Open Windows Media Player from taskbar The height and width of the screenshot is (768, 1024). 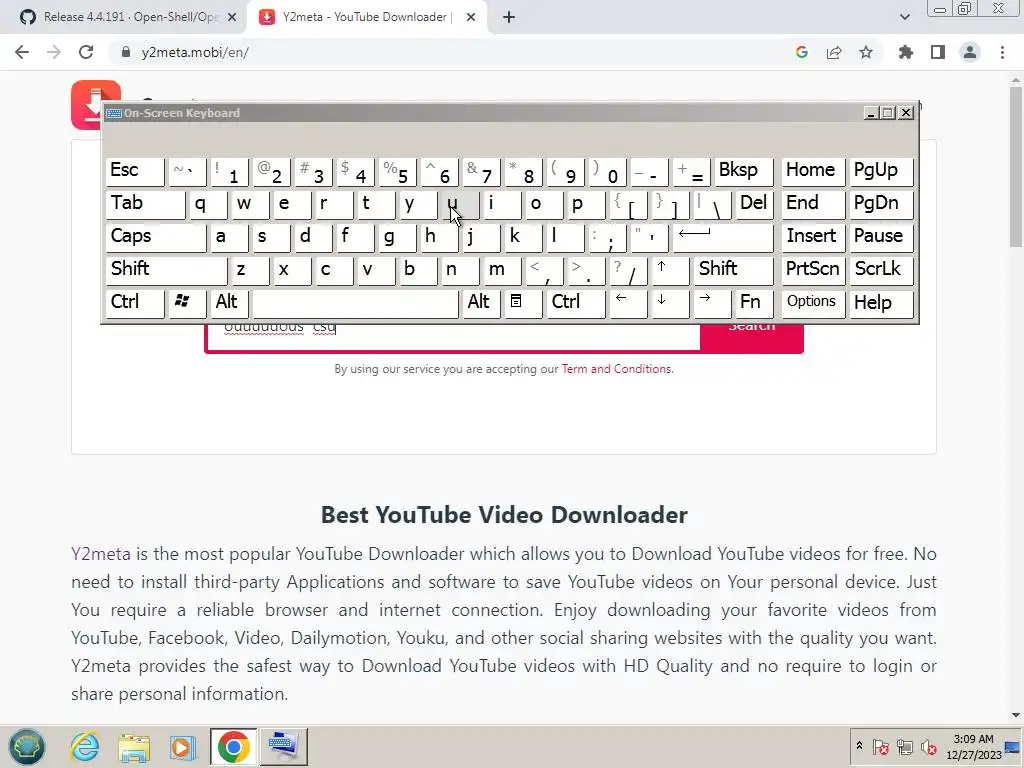click(182, 746)
